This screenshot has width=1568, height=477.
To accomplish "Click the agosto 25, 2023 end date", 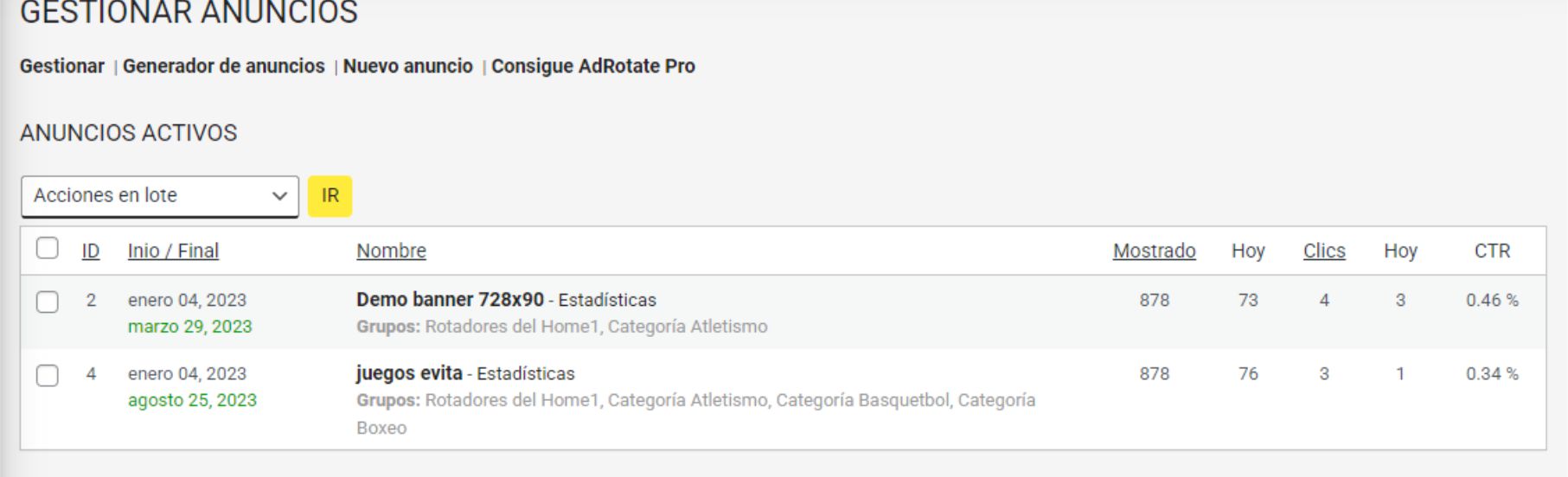I will click(x=192, y=400).
